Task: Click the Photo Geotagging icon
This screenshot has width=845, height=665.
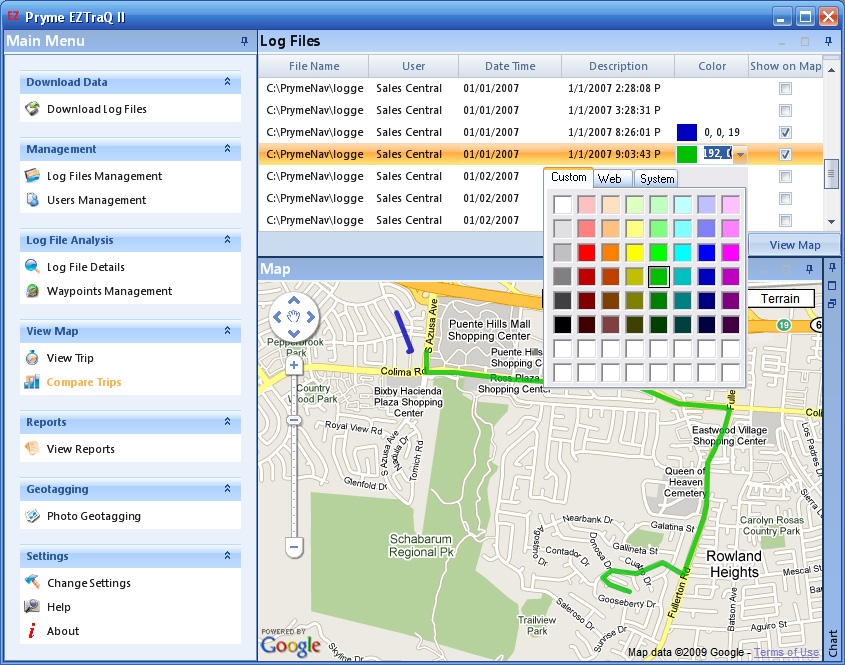Action: [x=32, y=516]
